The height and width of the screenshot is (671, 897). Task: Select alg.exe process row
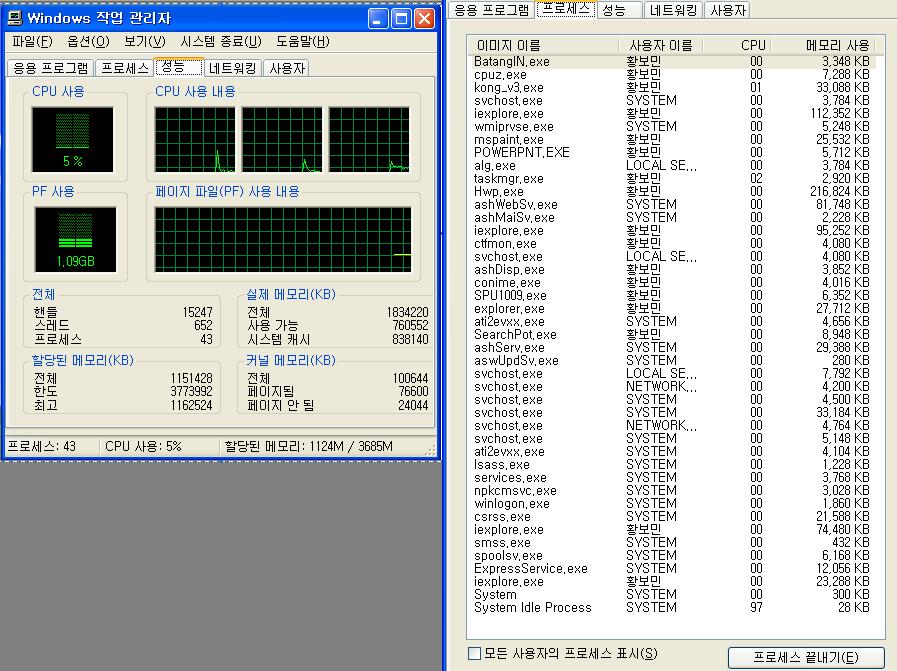(673, 165)
